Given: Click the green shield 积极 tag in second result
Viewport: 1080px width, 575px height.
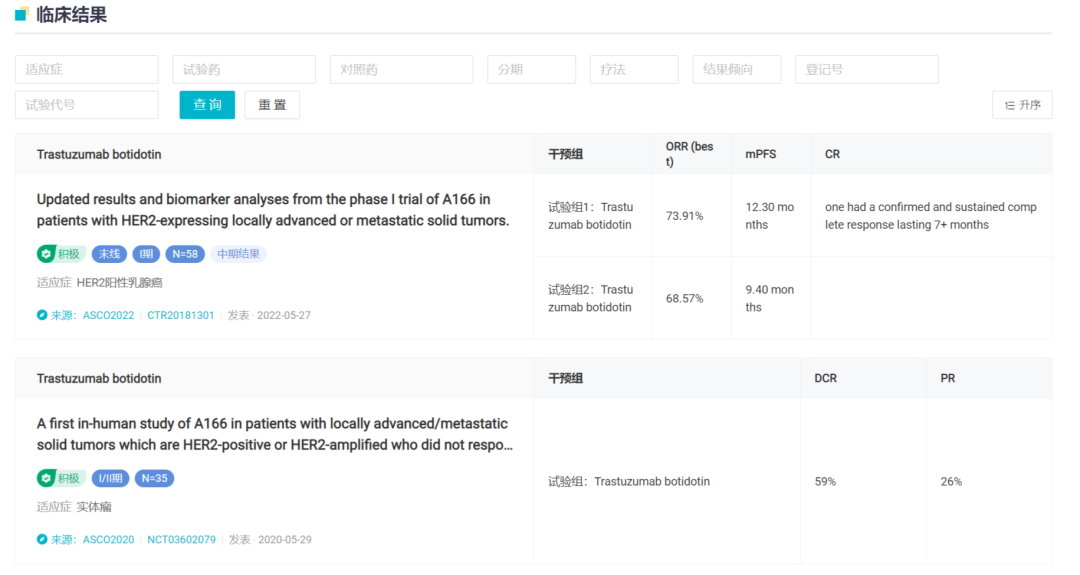Looking at the screenshot, I should [61, 478].
